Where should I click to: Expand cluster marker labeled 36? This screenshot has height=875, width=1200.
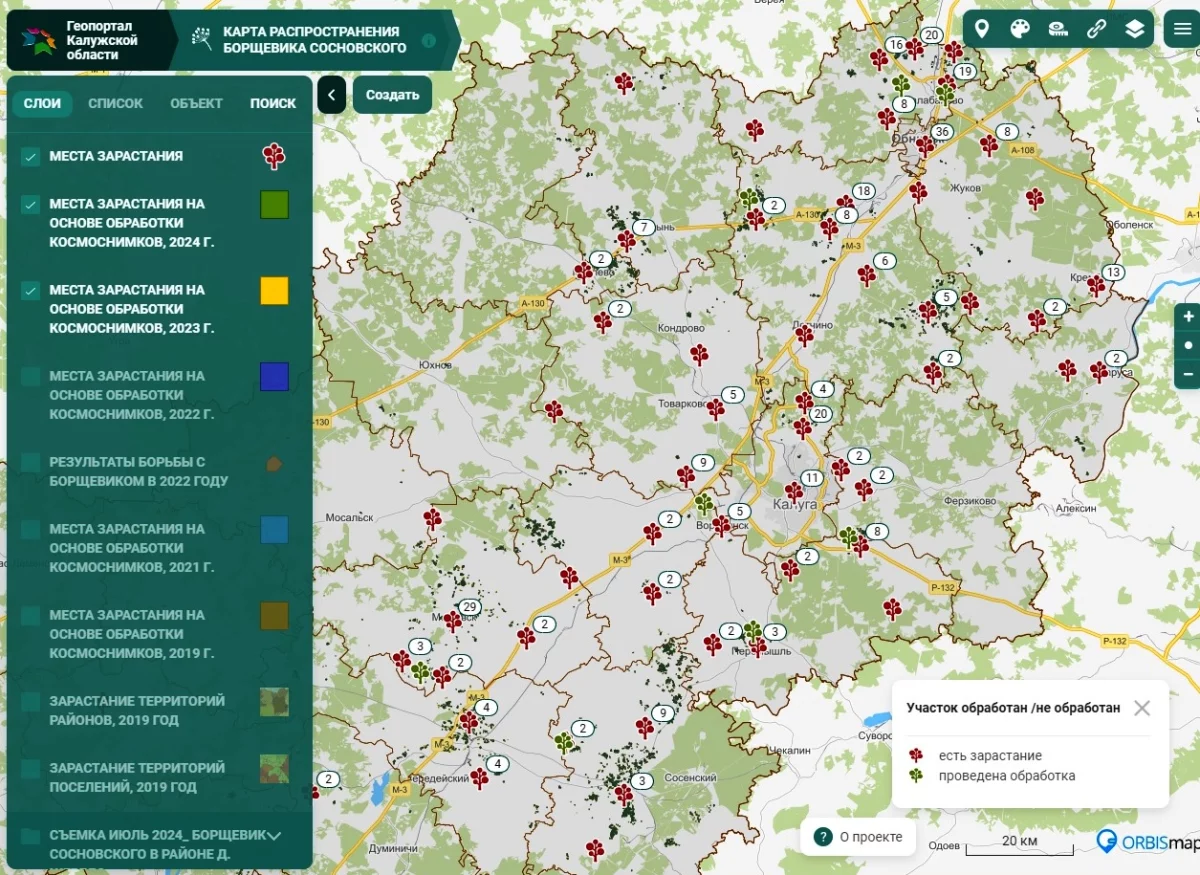[941, 132]
